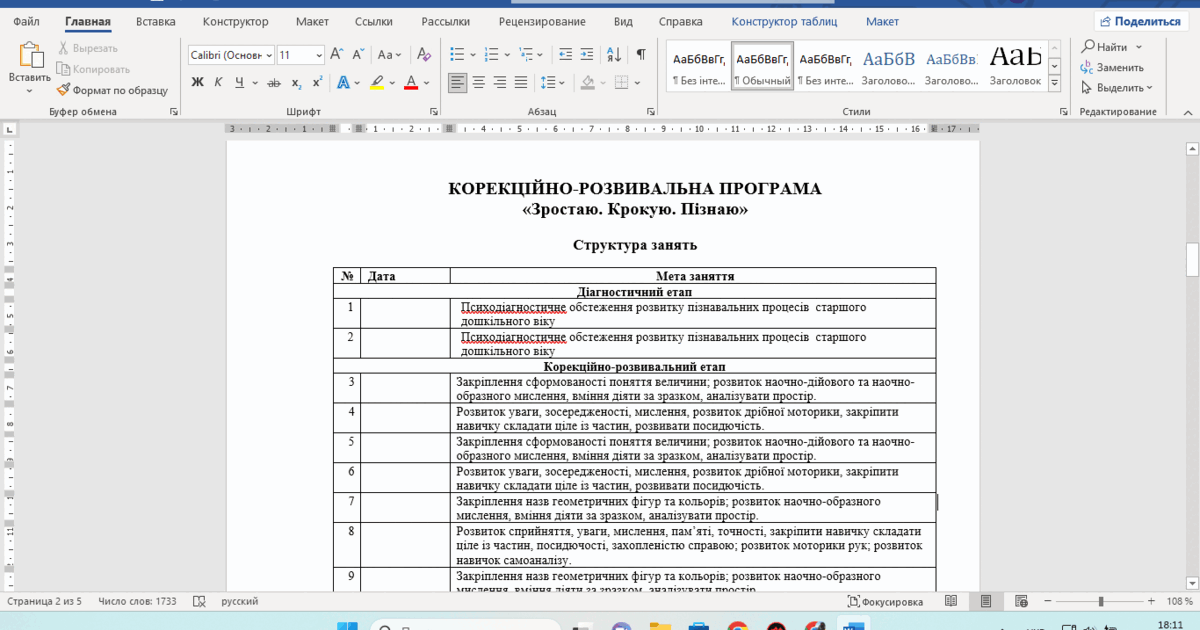This screenshot has width=1200, height=630.
Task: Click the Фокусировка button in status bar
Action: click(x=886, y=601)
